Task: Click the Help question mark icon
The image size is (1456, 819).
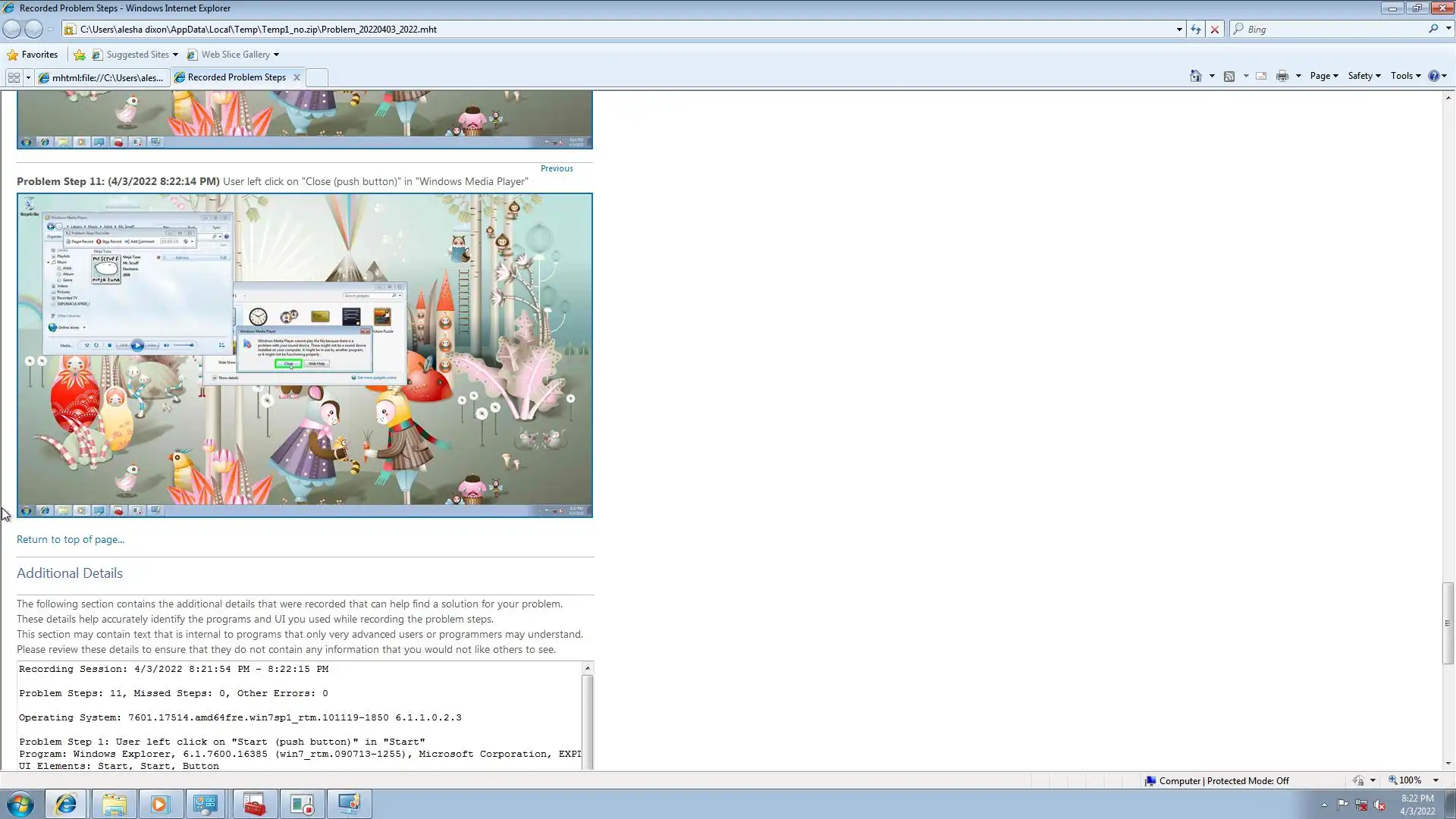Action: [1433, 76]
